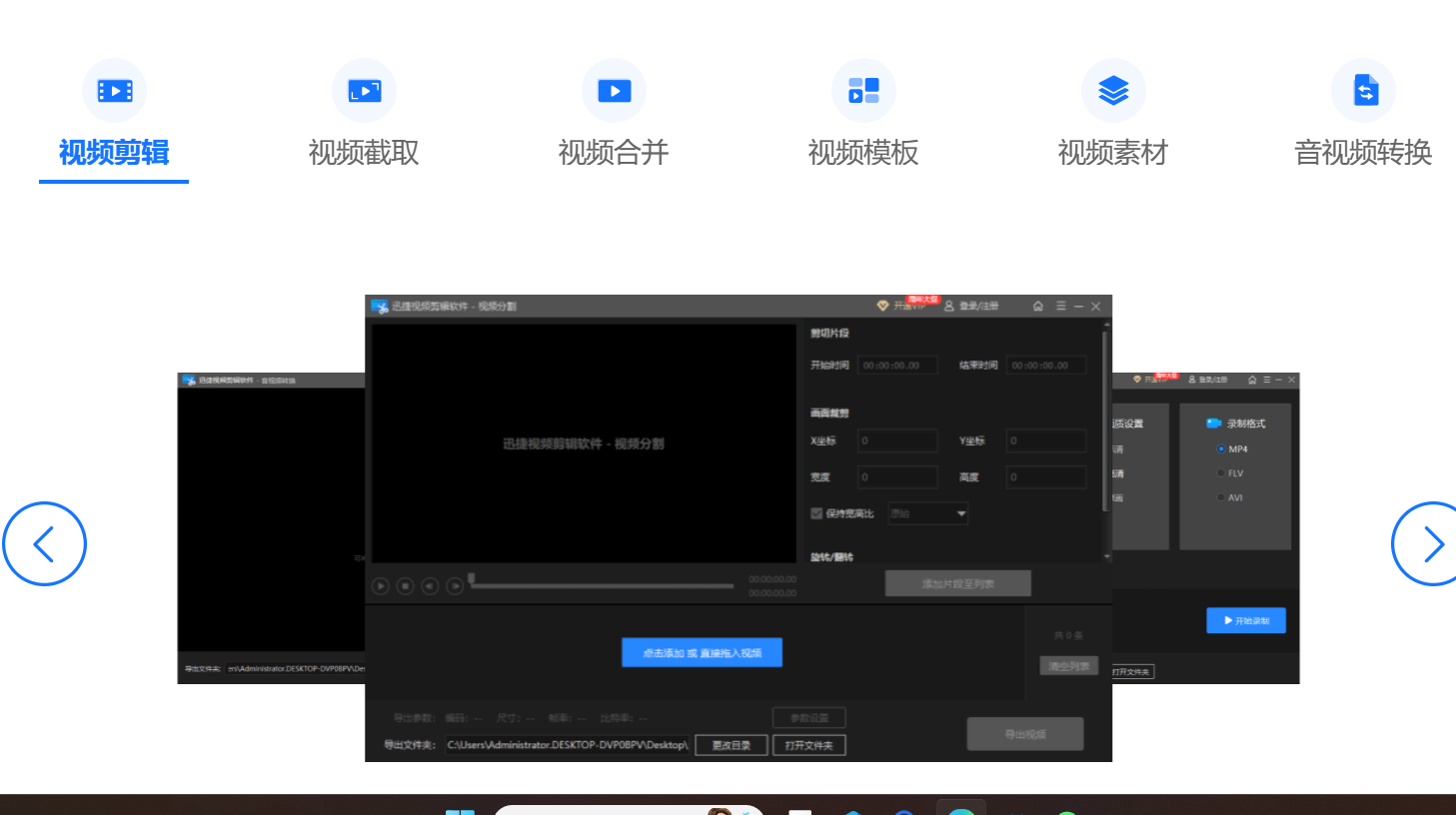This screenshot has width=1456, height=815.
Task: Click the 点击添加 或 直接拖入视频 button
Action: click(x=702, y=652)
